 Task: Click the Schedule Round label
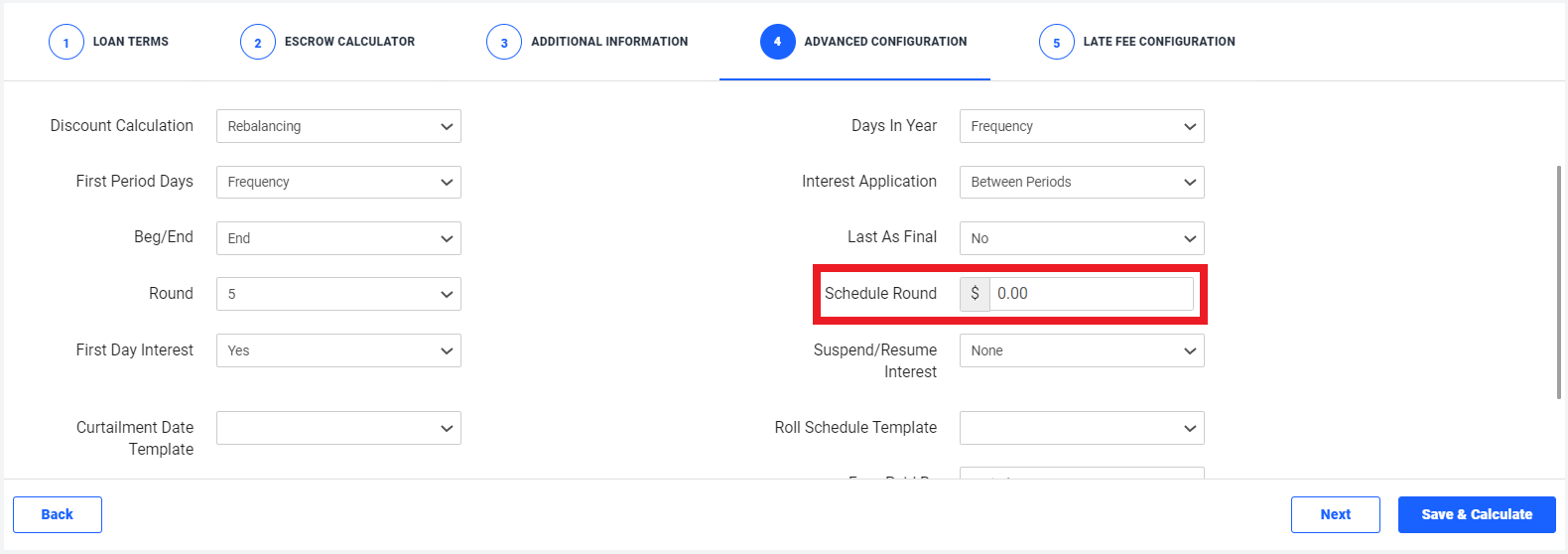click(x=880, y=293)
